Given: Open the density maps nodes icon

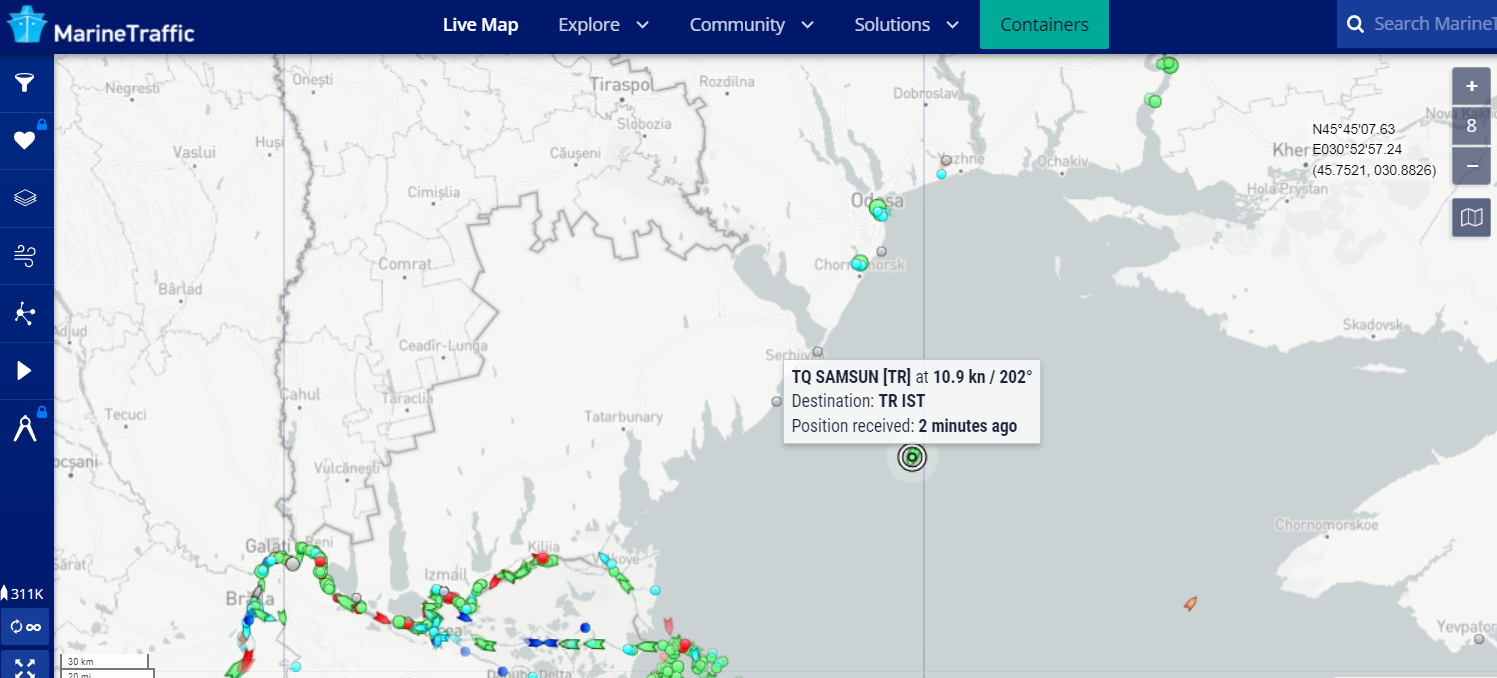Looking at the screenshot, I should coord(25,314).
